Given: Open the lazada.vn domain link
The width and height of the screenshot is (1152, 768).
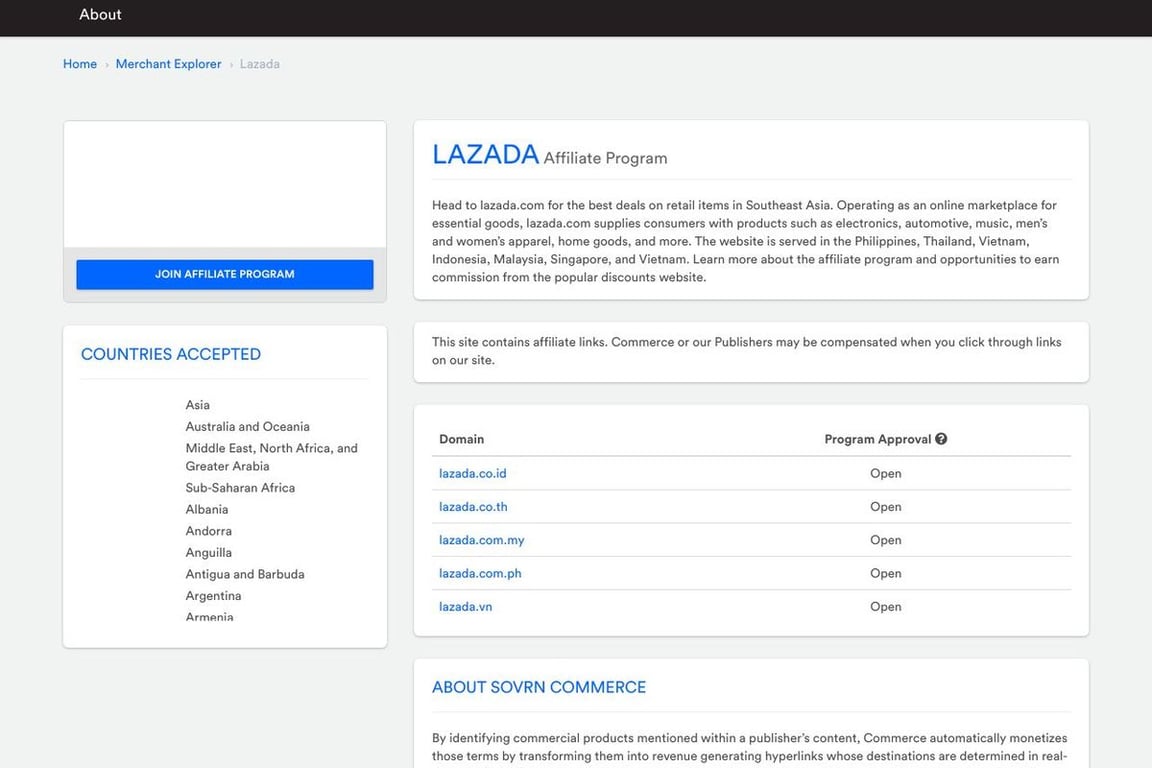Looking at the screenshot, I should click(x=465, y=606).
